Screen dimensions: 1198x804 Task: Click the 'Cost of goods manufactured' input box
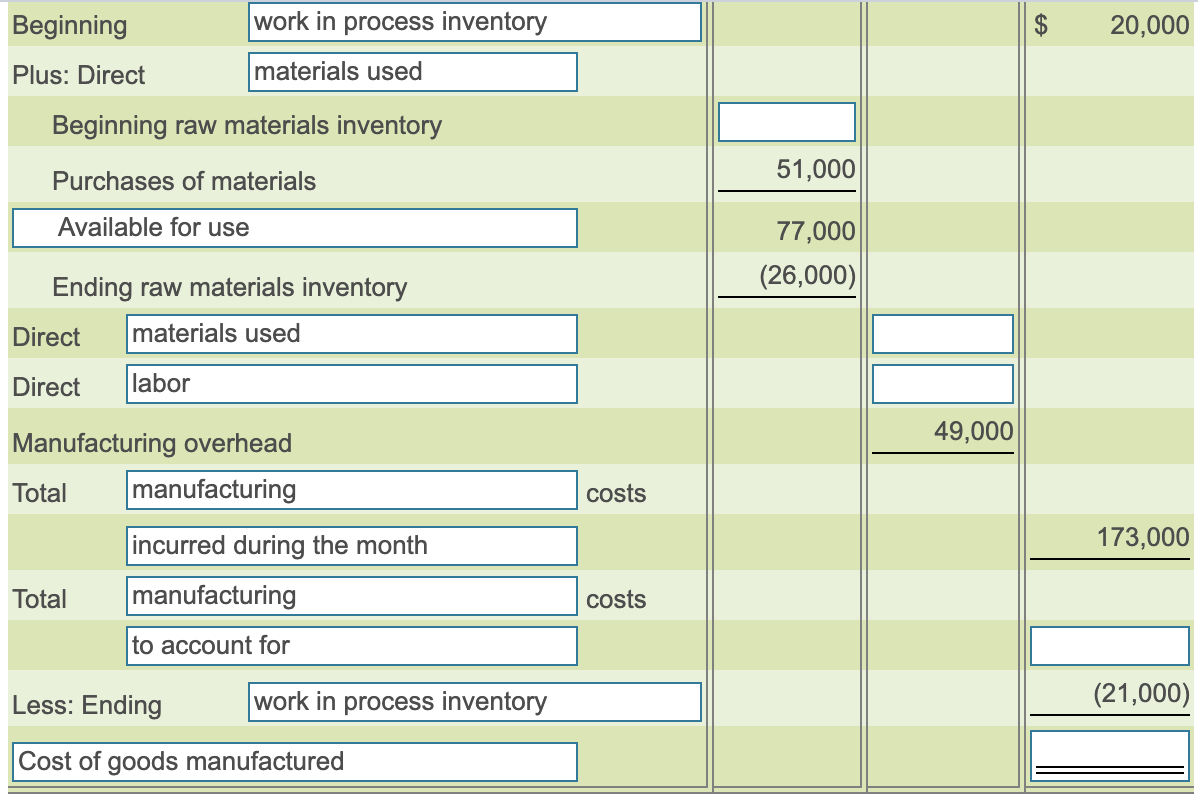point(294,761)
